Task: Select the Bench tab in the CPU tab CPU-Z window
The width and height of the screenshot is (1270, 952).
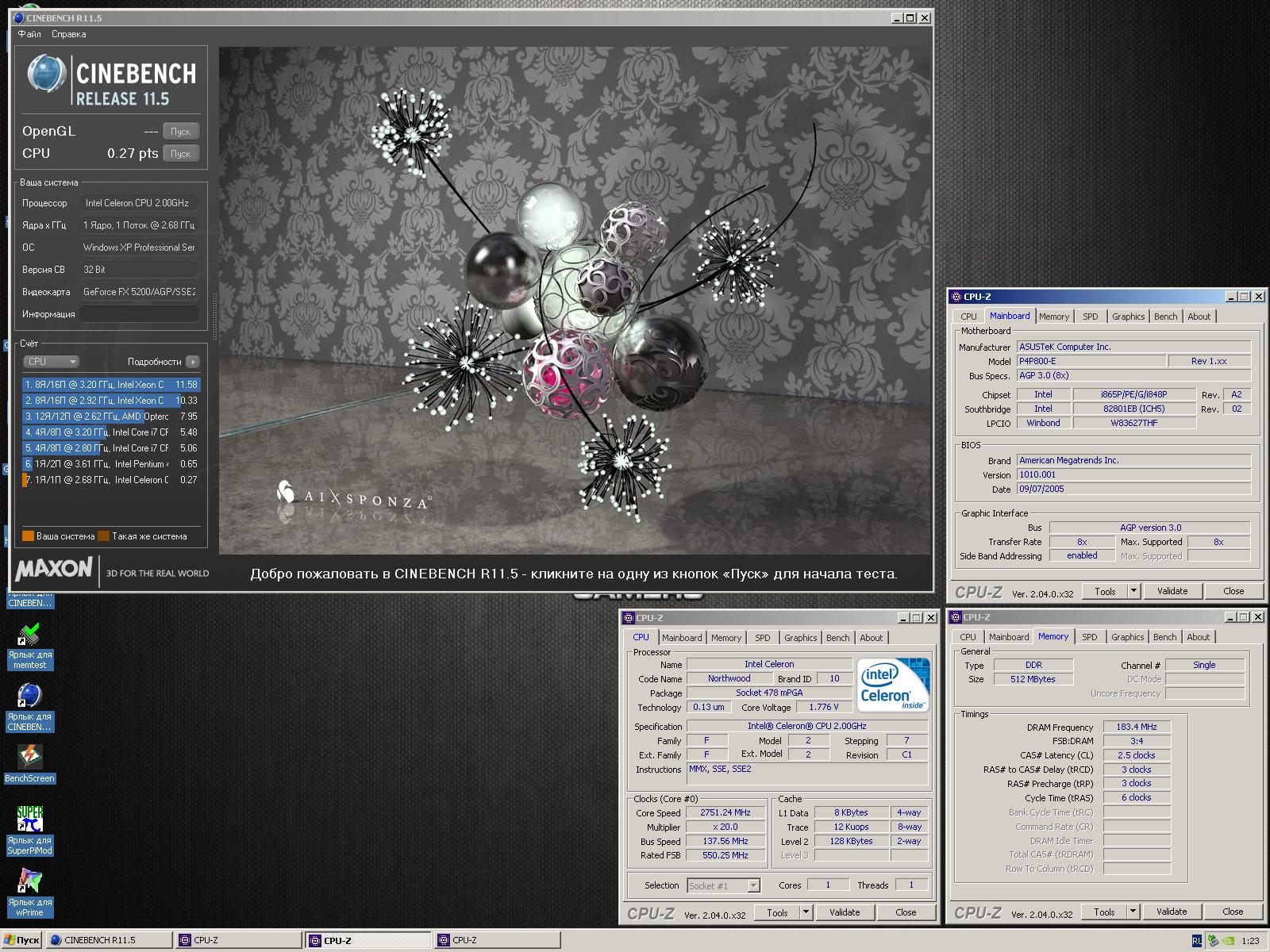Action: click(837, 638)
